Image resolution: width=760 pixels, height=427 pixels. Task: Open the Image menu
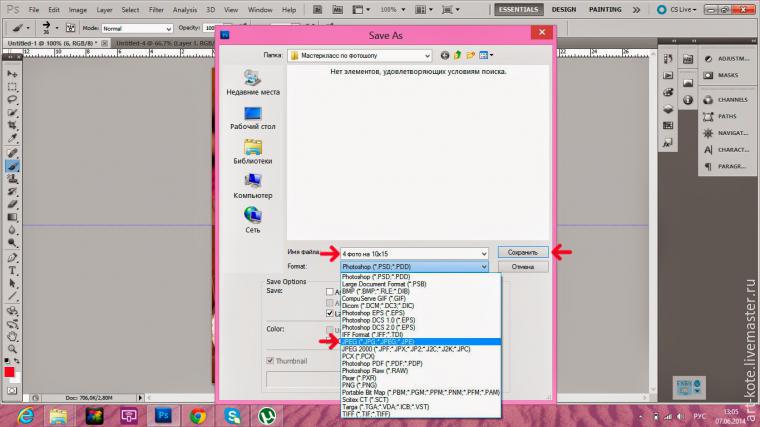point(78,10)
